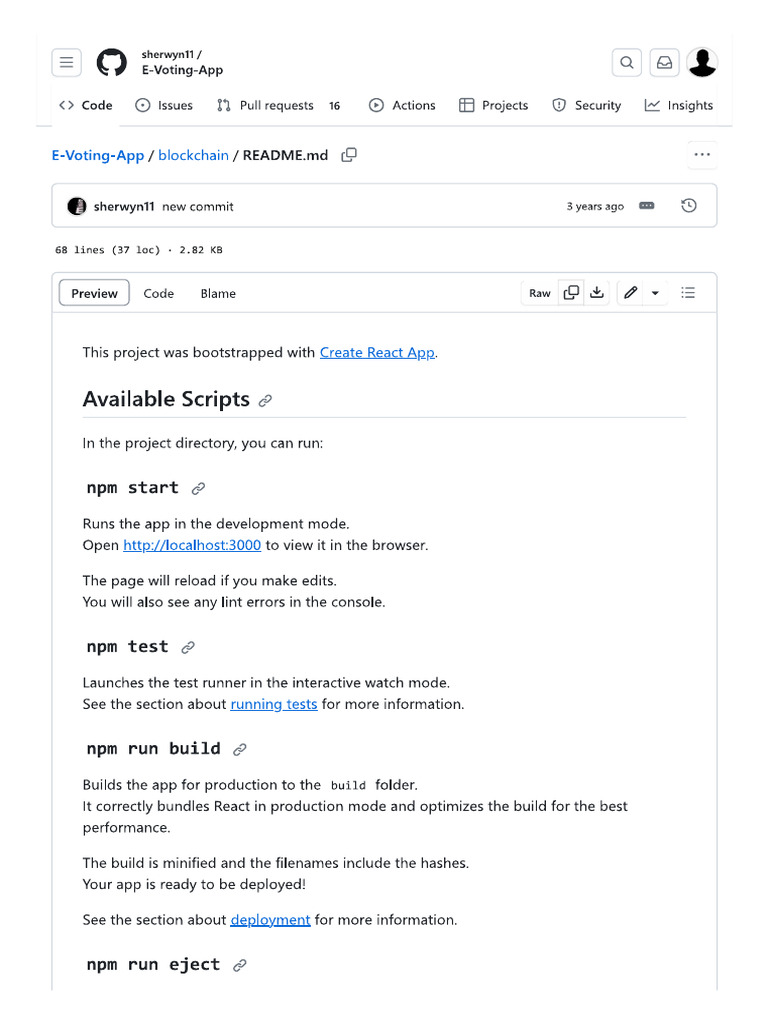
Task: Click the Raw button
Action: (540, 293)
